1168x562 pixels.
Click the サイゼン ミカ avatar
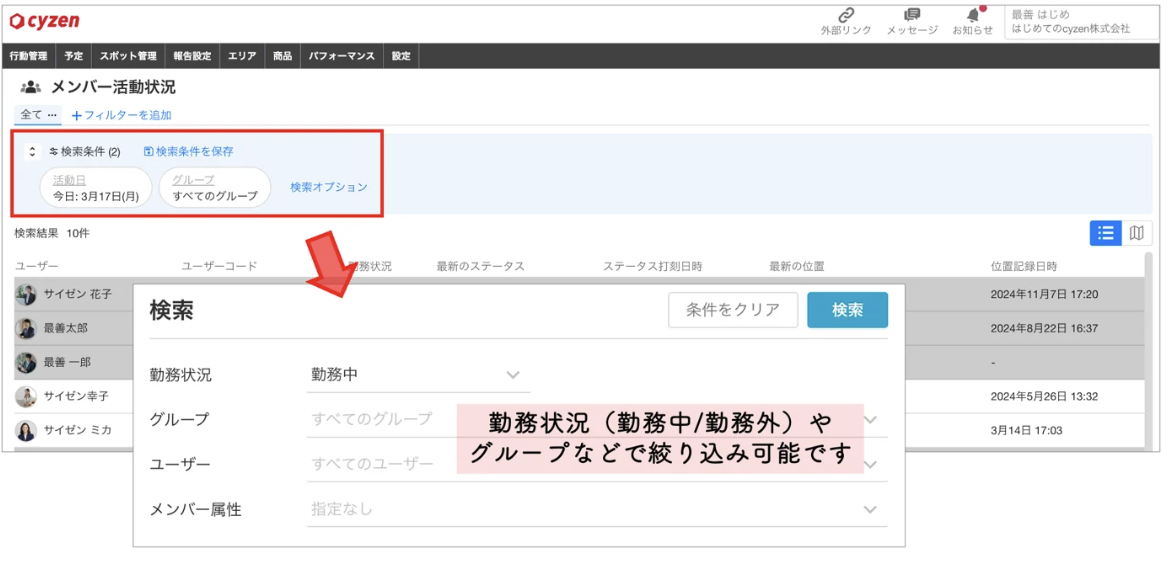click(26, 431)
